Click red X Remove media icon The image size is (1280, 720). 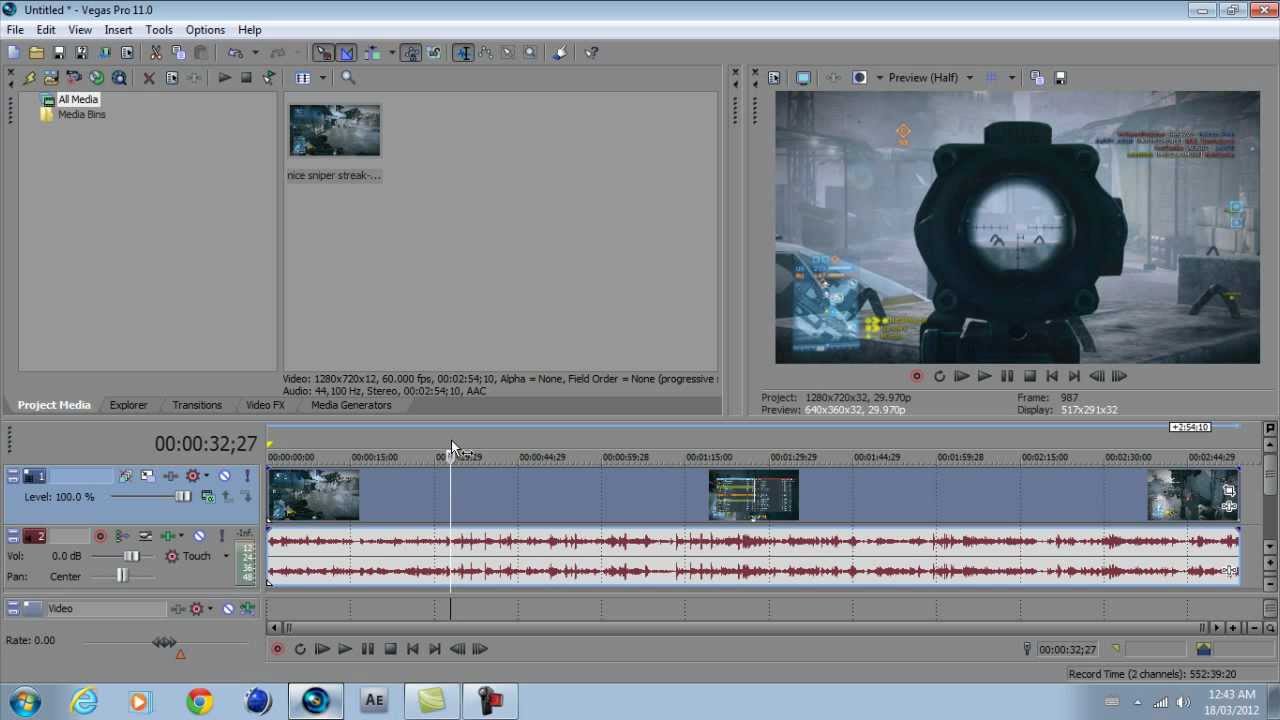point(149,77)
